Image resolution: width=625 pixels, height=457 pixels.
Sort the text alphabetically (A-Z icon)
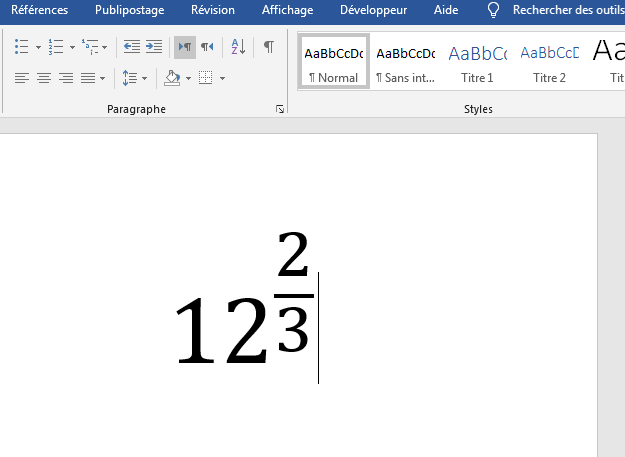(237, 47)
